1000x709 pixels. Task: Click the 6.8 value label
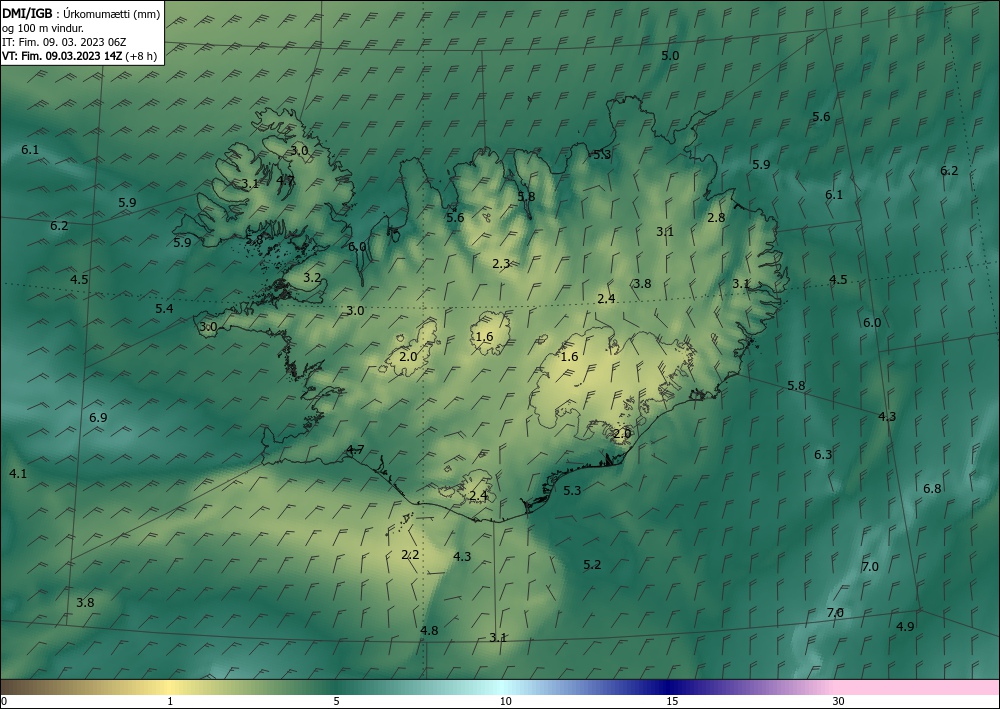(932, 489)
